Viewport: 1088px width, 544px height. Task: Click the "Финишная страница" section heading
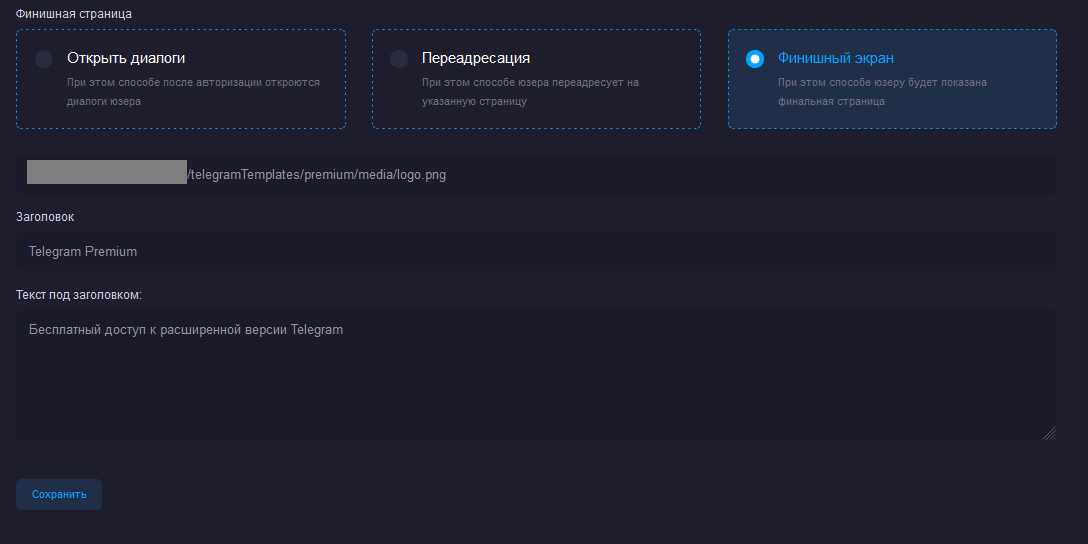click(73, 14)
